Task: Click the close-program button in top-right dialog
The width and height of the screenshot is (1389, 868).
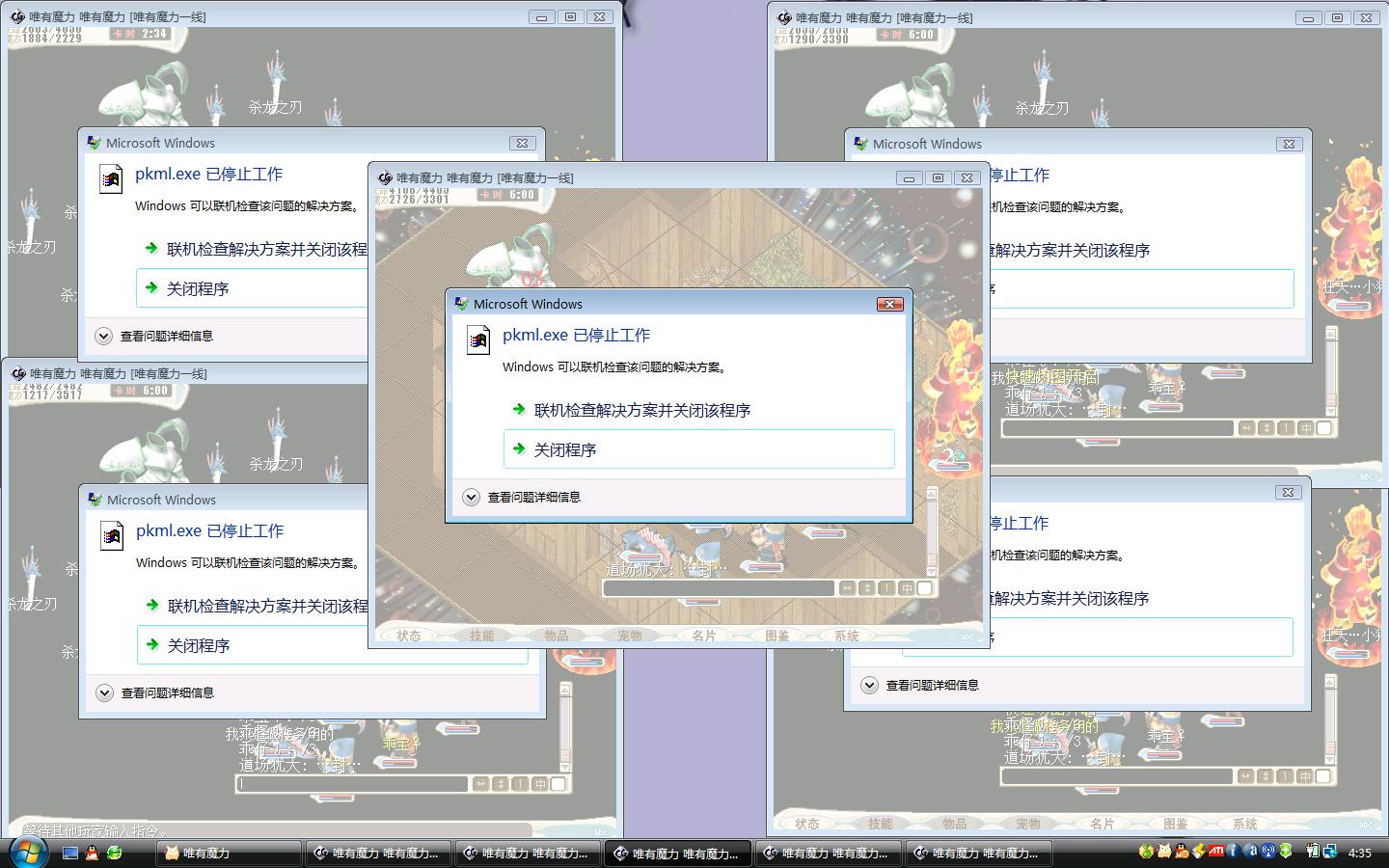Action: point(1141,289)
